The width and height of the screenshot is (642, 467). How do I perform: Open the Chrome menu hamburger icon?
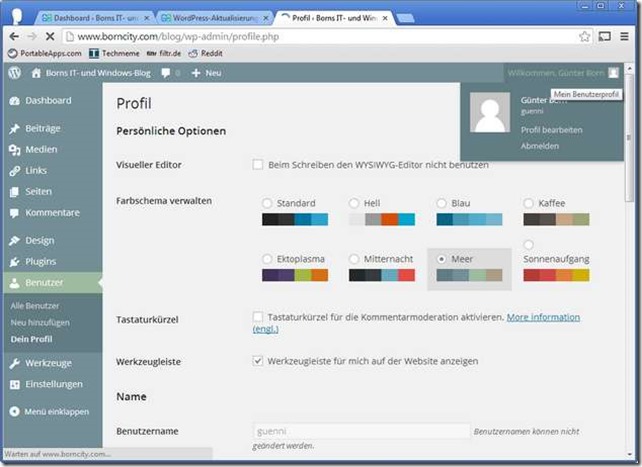pyautogui.click(x=626, y=36)
